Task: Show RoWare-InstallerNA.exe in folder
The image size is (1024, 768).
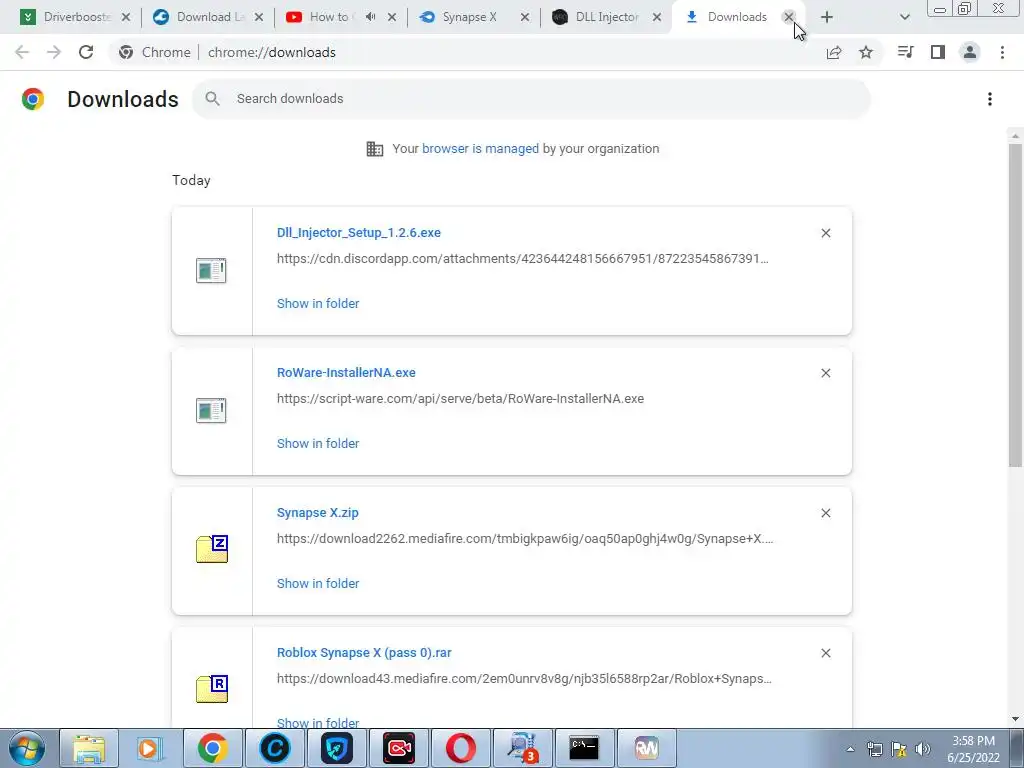Action: pyautogui.click(x=318, y=443)
